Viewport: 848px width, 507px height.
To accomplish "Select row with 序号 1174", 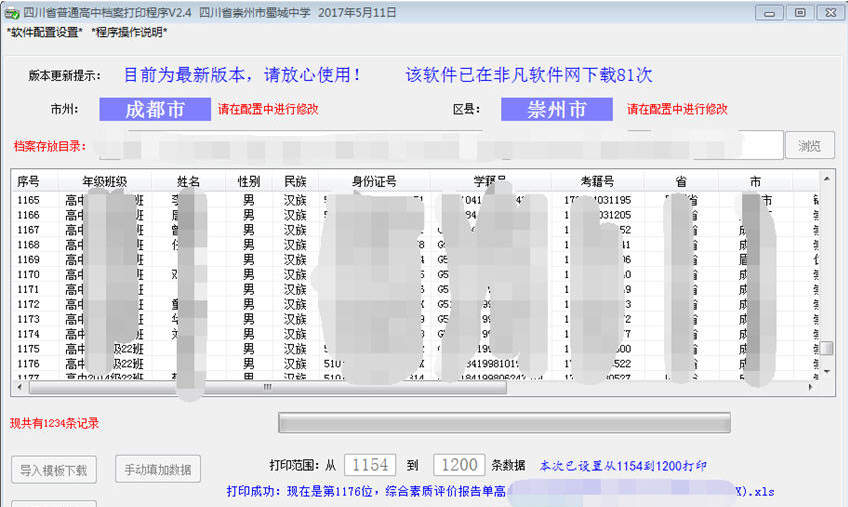I will pos(415,334).
